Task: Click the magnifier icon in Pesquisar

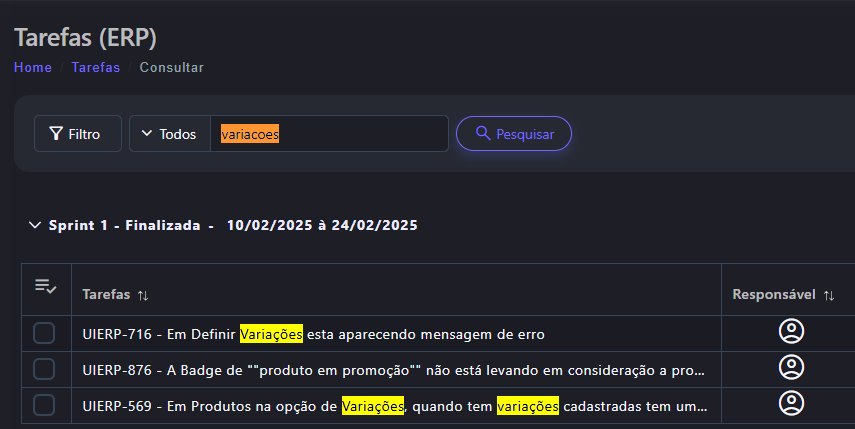Action: tap(483, 133)
